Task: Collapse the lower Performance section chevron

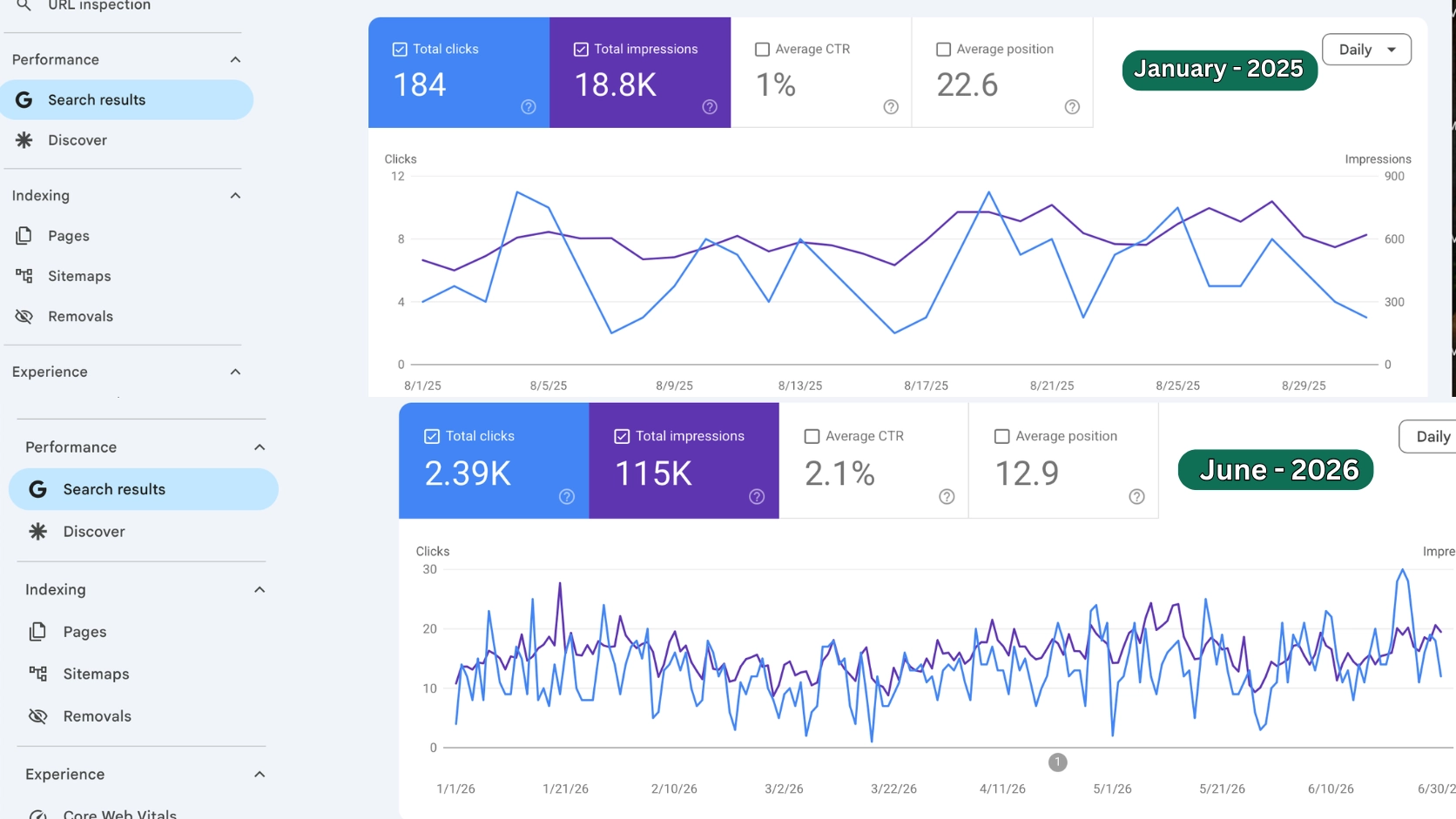Action: 260,447
